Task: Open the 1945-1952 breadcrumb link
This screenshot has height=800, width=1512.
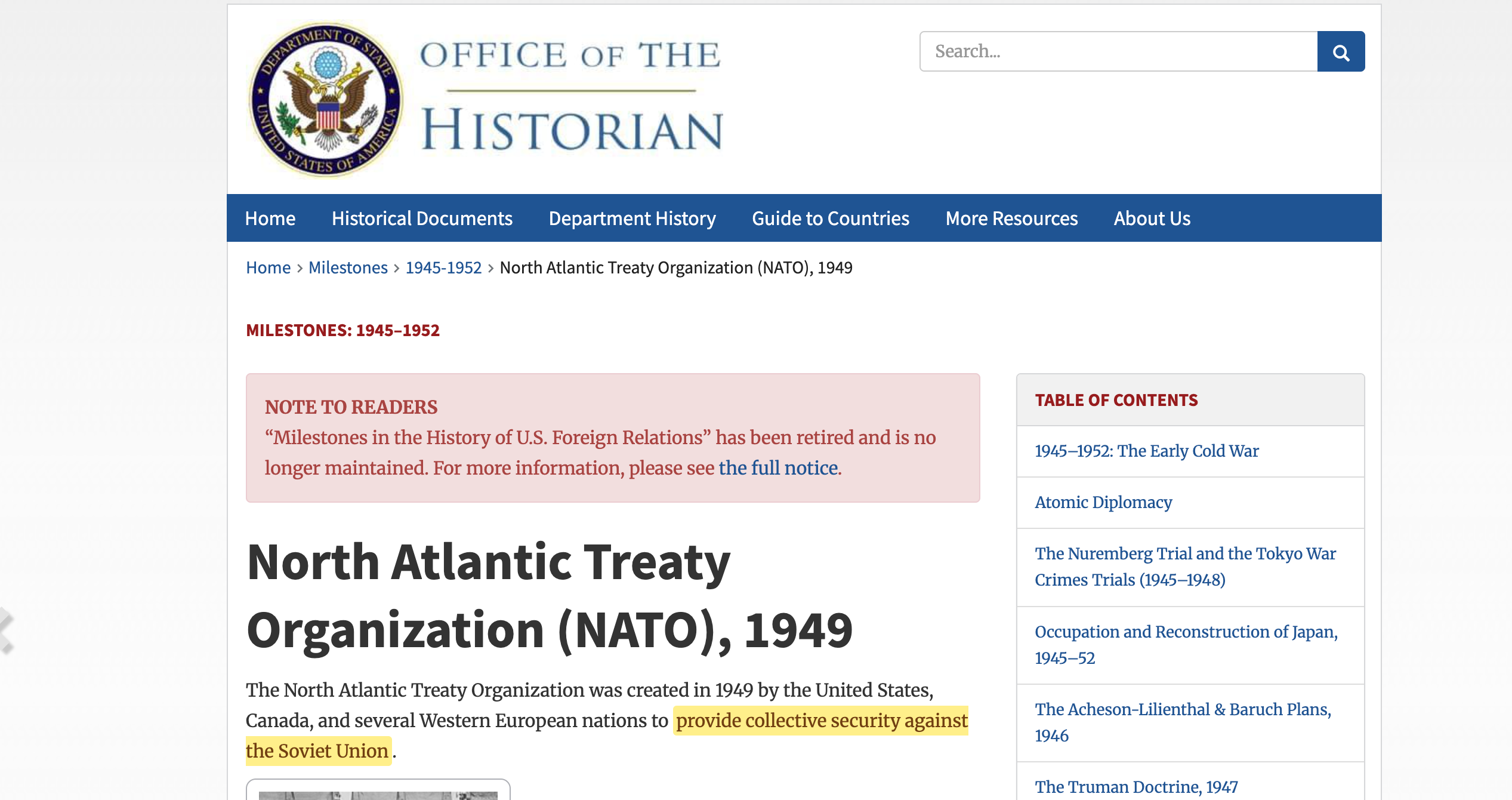Action: pos(443,267)
